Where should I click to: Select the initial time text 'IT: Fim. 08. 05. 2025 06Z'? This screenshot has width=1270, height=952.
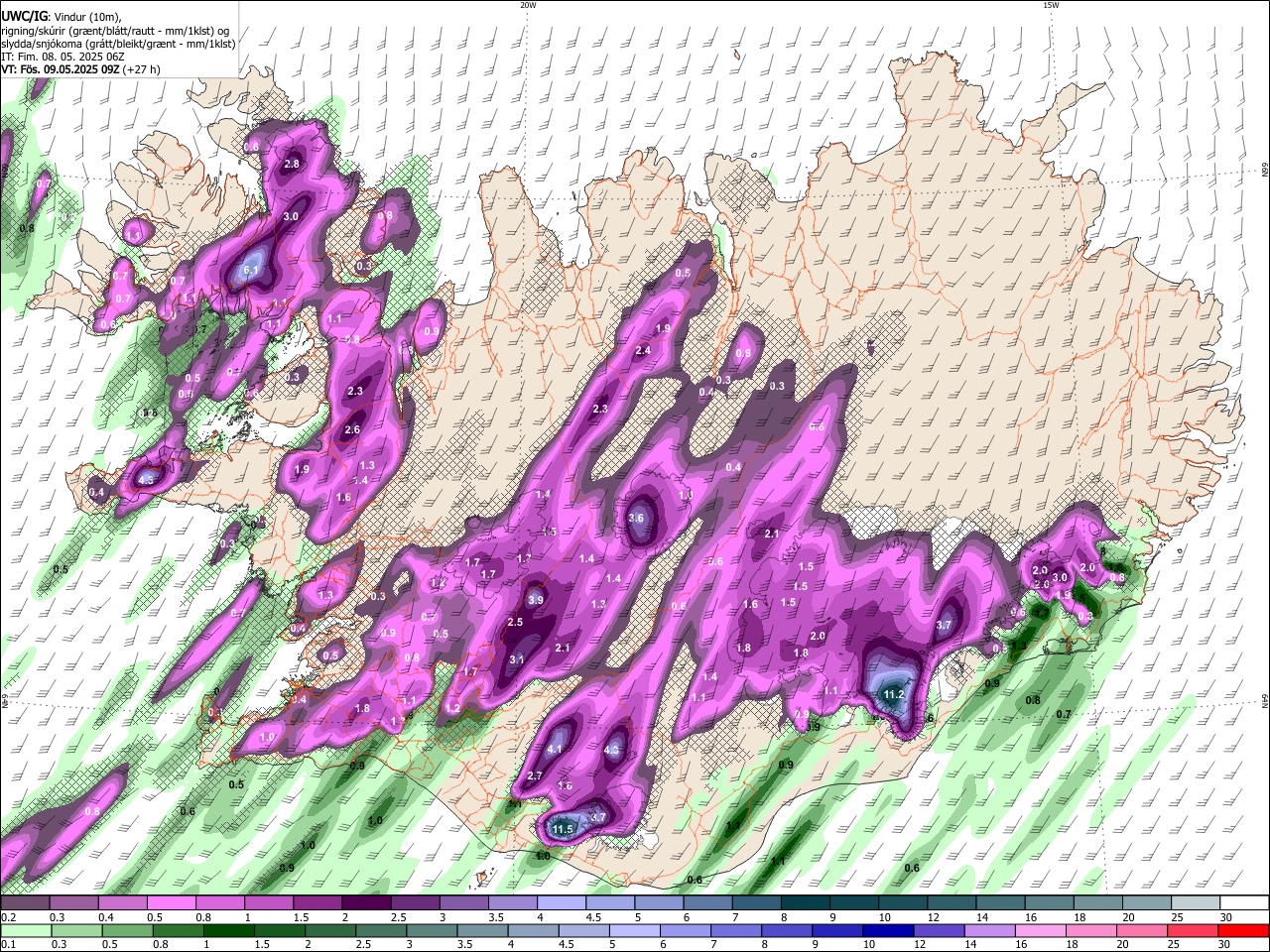(63, 57)
